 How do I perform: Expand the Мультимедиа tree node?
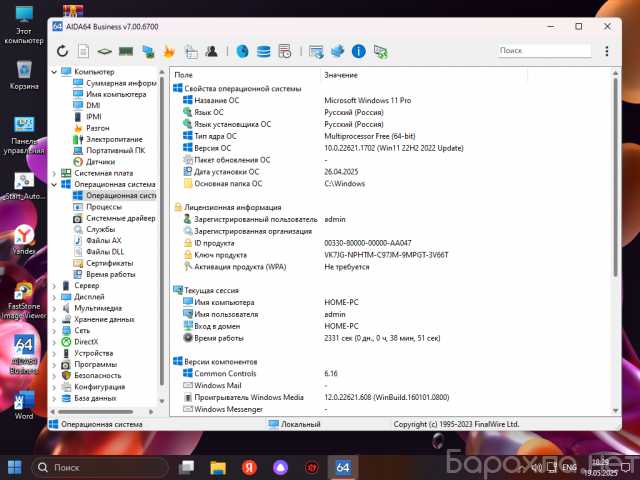coord(54,308)
